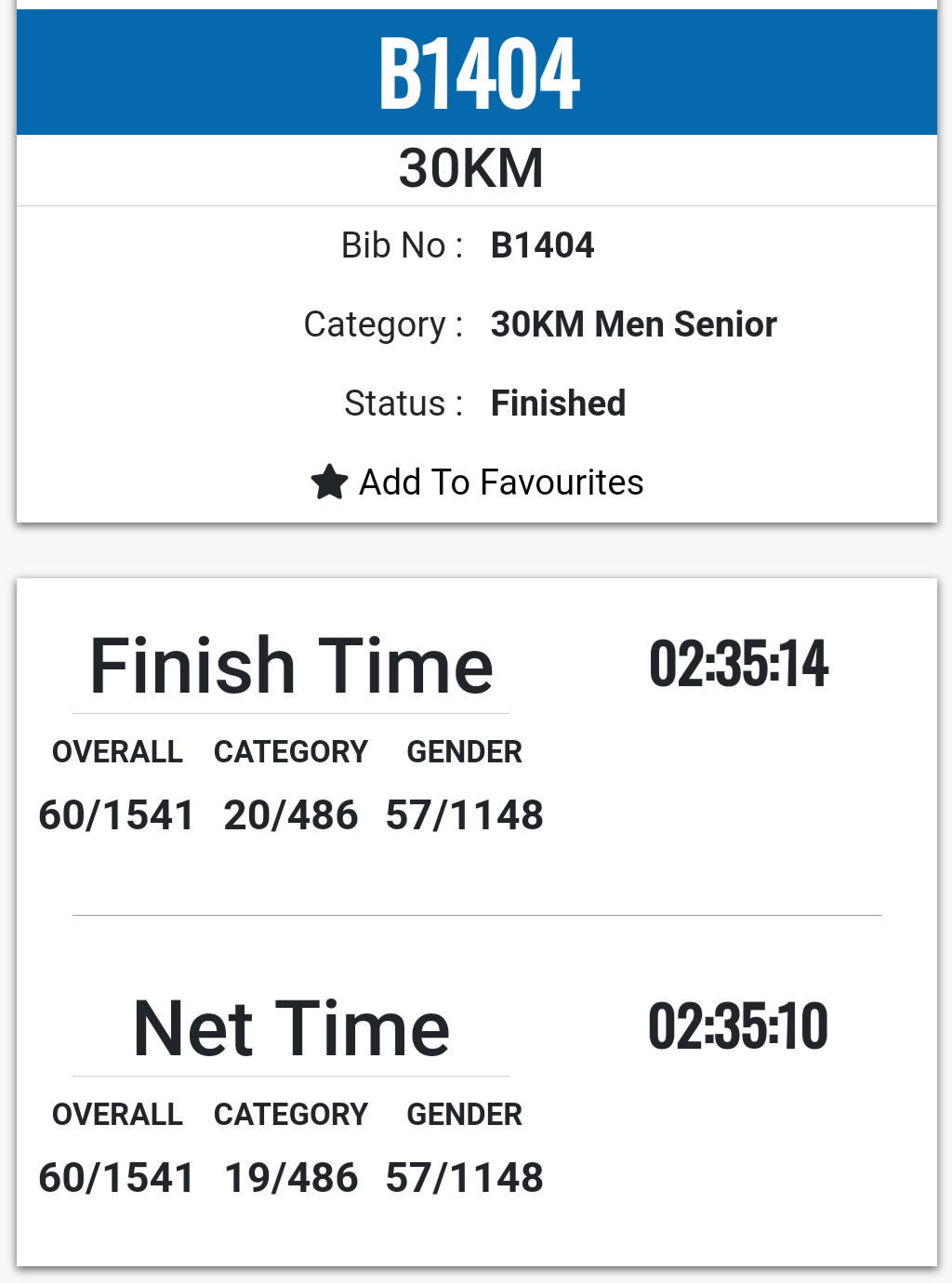
Task: Select the 30KM distance heading
Action: click(x=471, y=168)
